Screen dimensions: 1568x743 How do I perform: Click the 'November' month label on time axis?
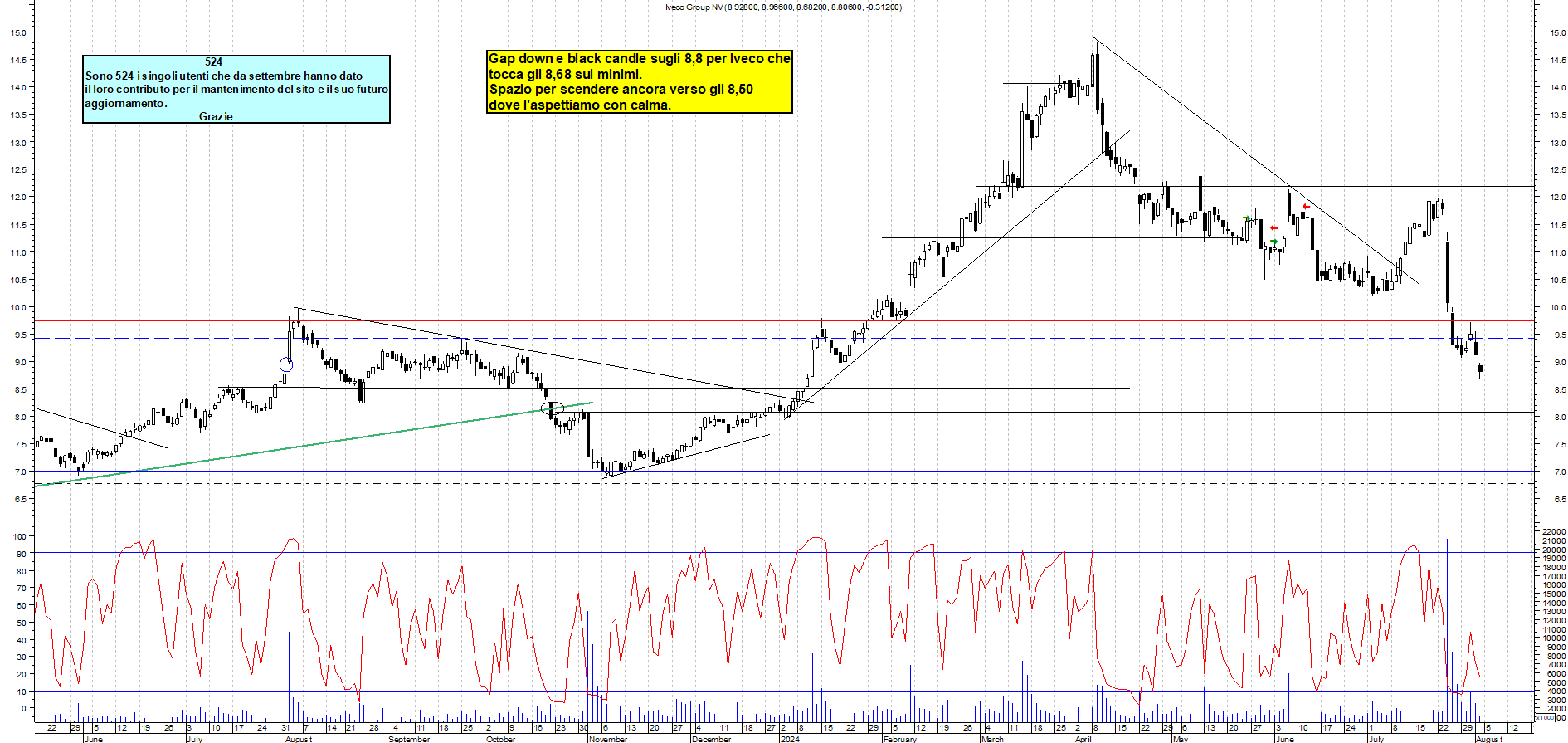[x=608, y=739]
